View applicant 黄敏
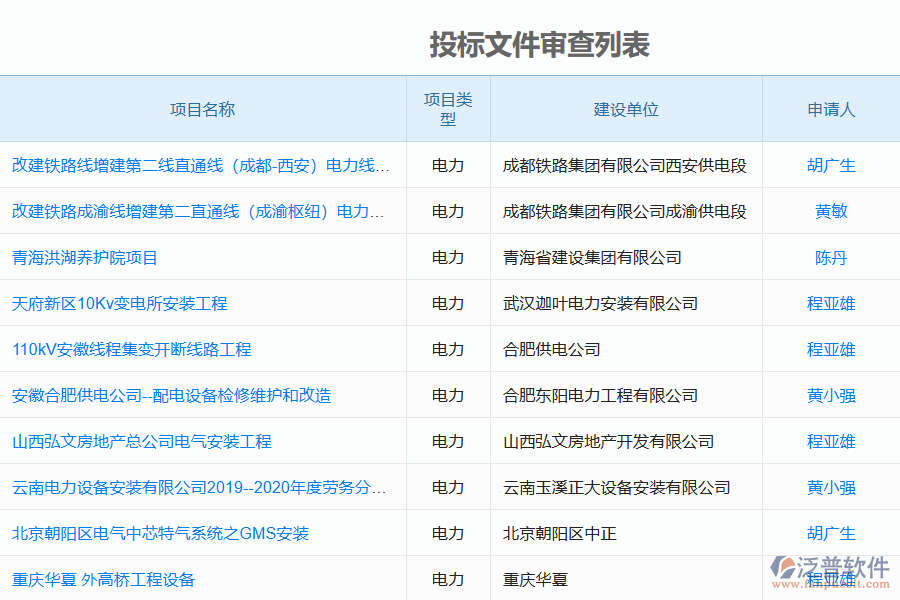900x600 pixels. [832, 211]
